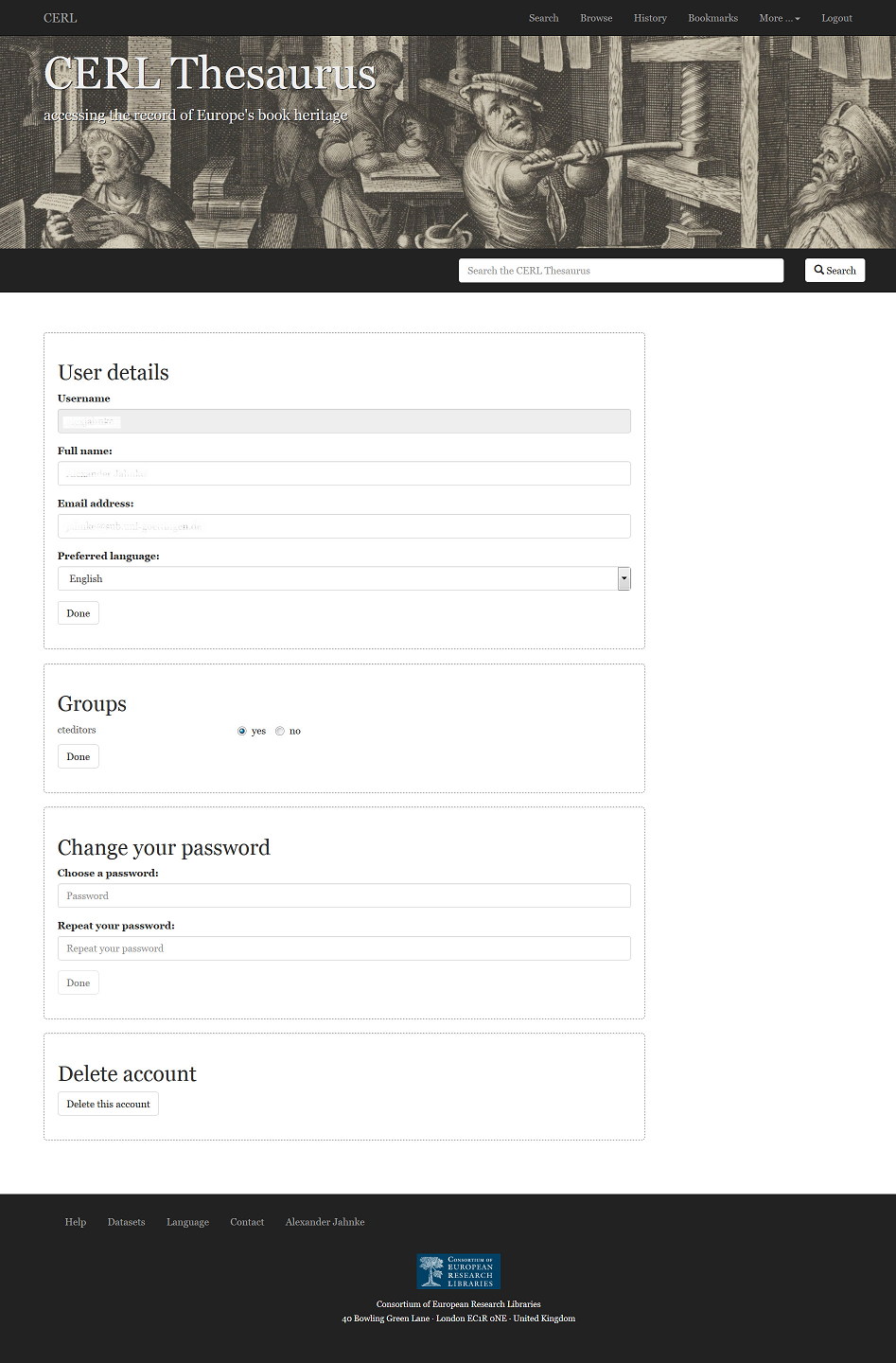Open the Search page from top navigation
Image resolution: width=896 pixels, height=1363 pixels.
[543, 18]
